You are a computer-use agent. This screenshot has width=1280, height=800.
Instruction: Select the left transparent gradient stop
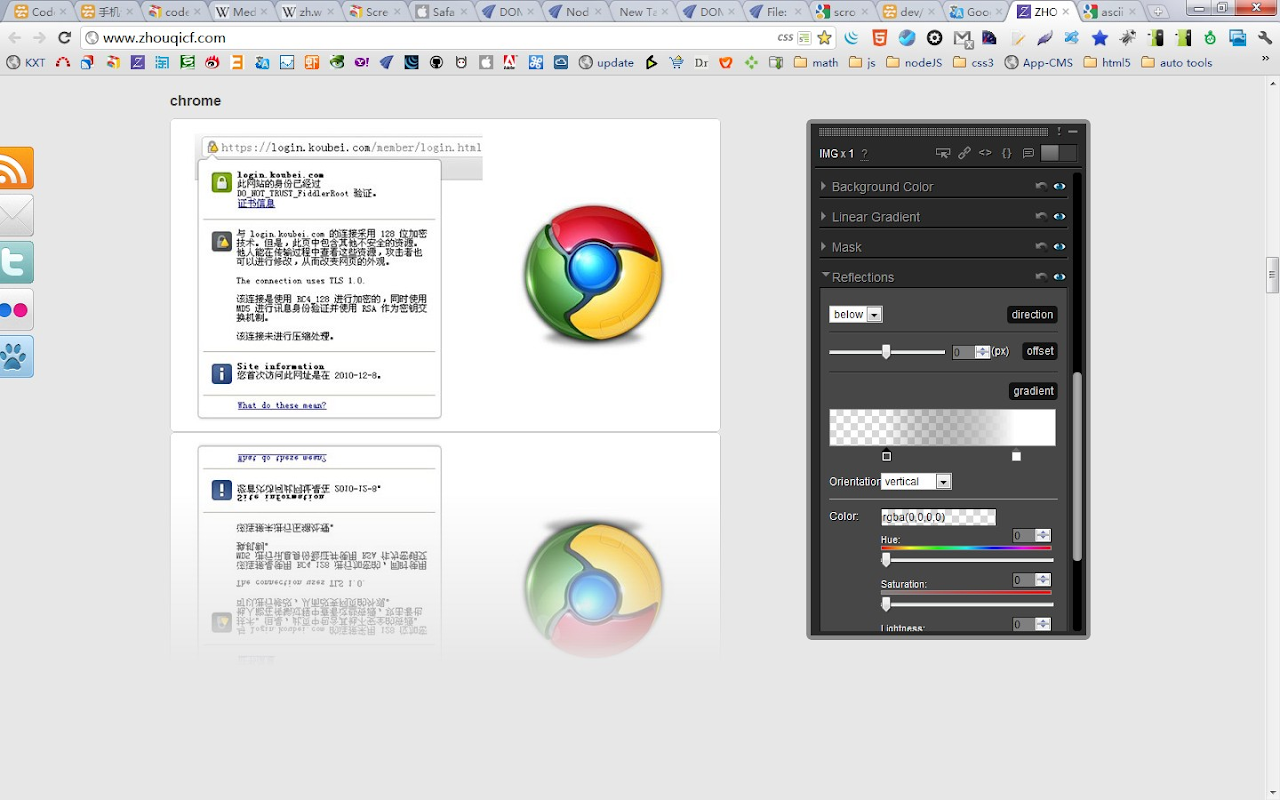pyautogui.click(x=886, y=456)
